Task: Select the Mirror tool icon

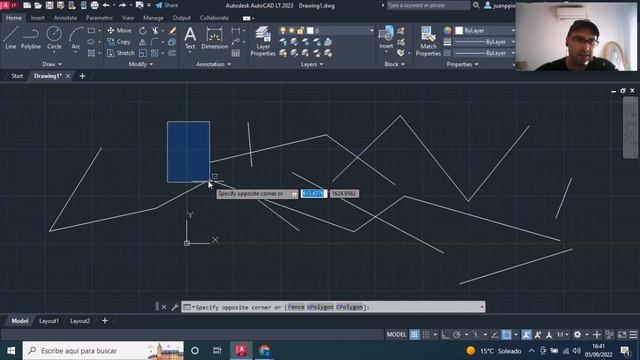Action: [142, 42]
